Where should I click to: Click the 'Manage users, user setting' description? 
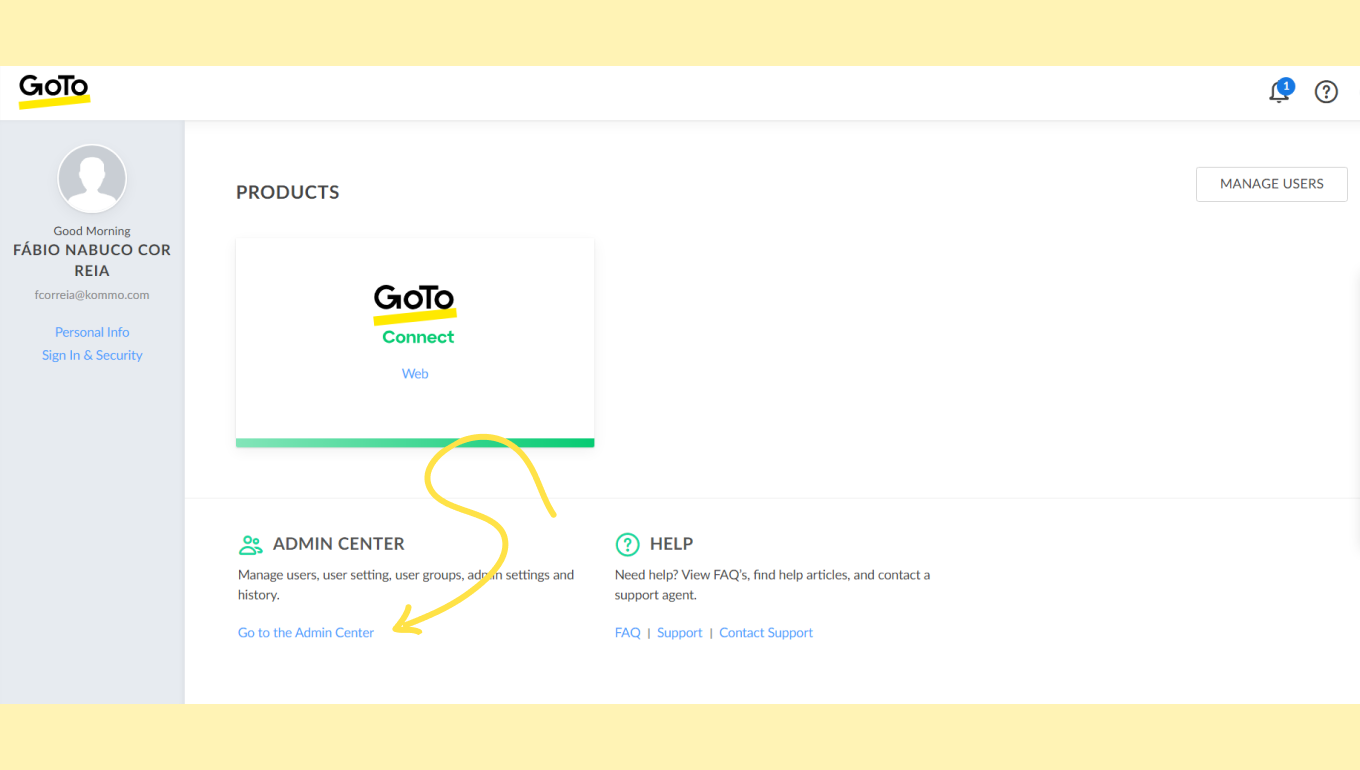pyautogui.click(x=406, y=585)
